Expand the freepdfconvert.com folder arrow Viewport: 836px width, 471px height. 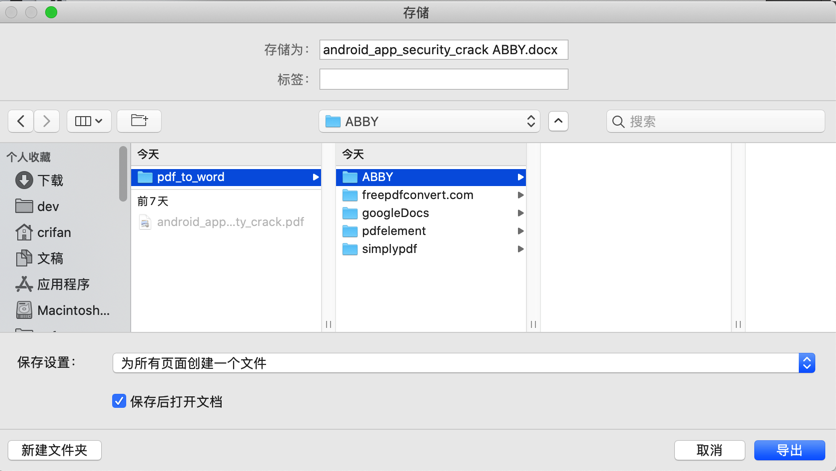tap(520, 195)
